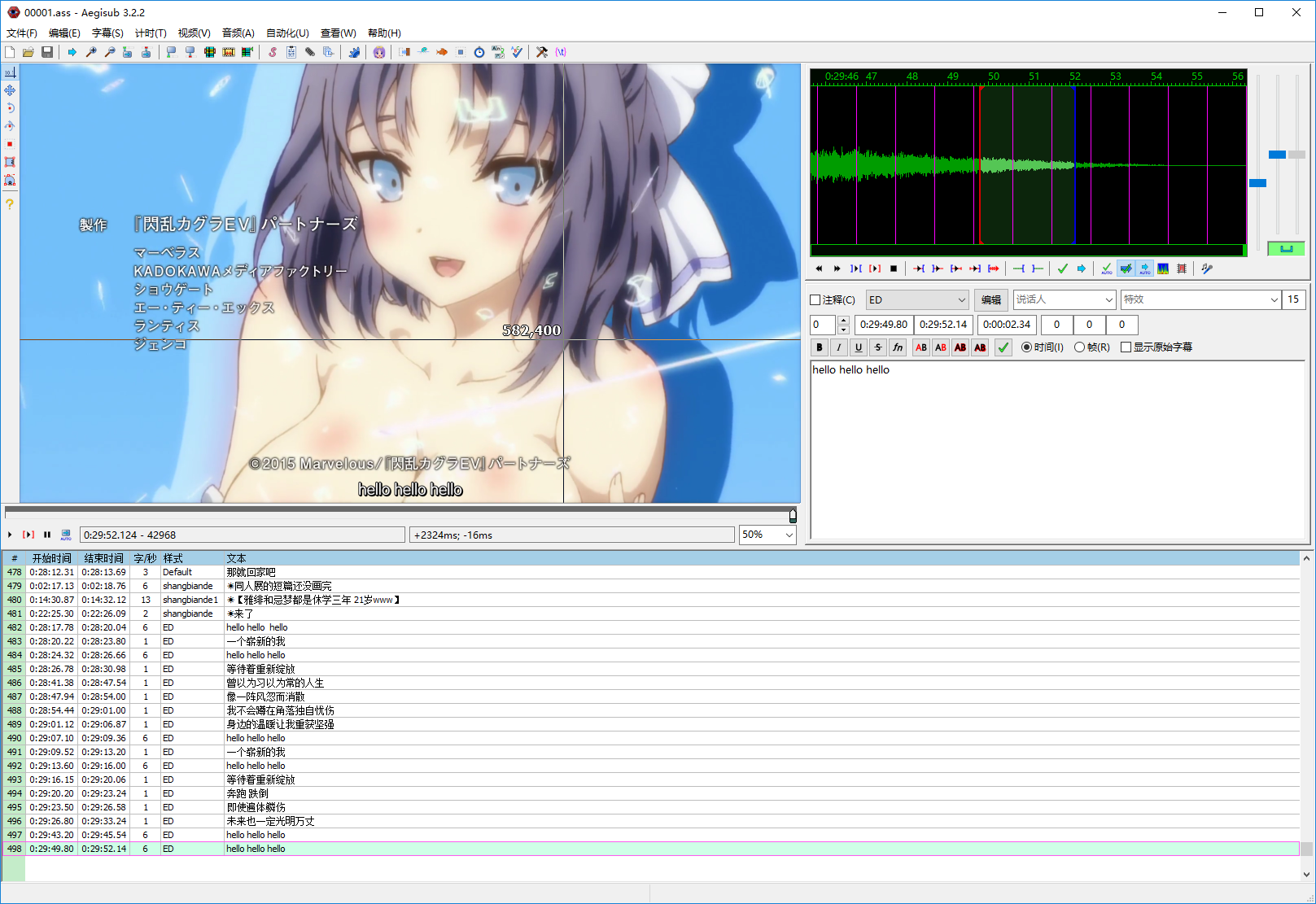Open the 编辑(E) menu
The height and width of the screenshot is (904, 1316).
pyautogui.click(x=64, y=33)
